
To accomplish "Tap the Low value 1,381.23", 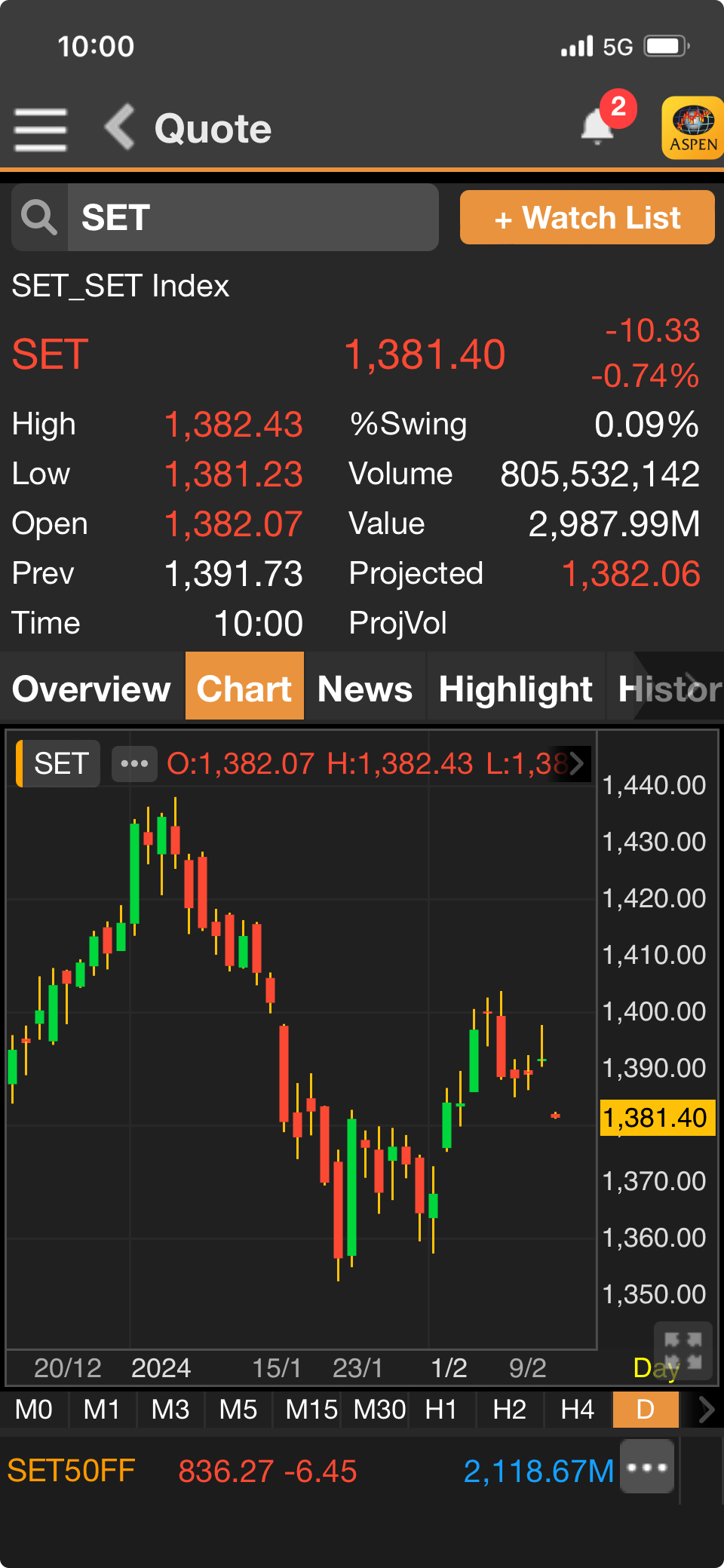I will pyautogui.click(x=234, y=474).
